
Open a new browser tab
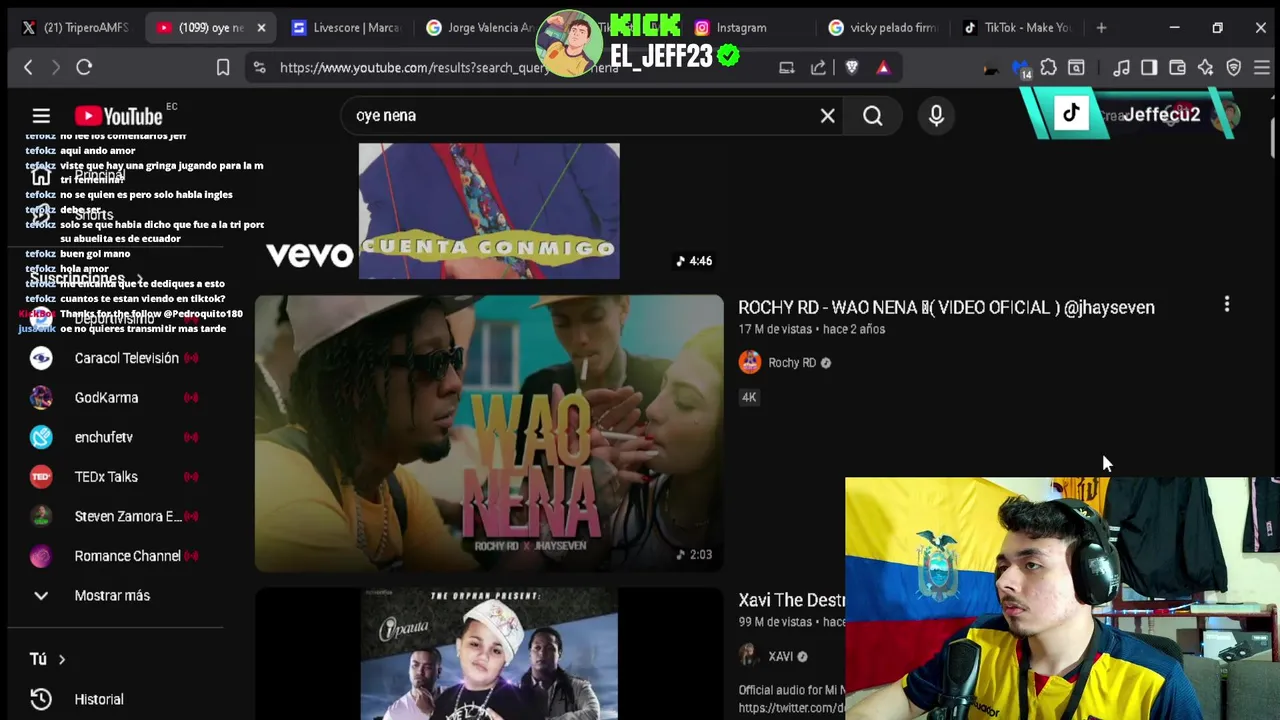click(x=1101, y=28)
